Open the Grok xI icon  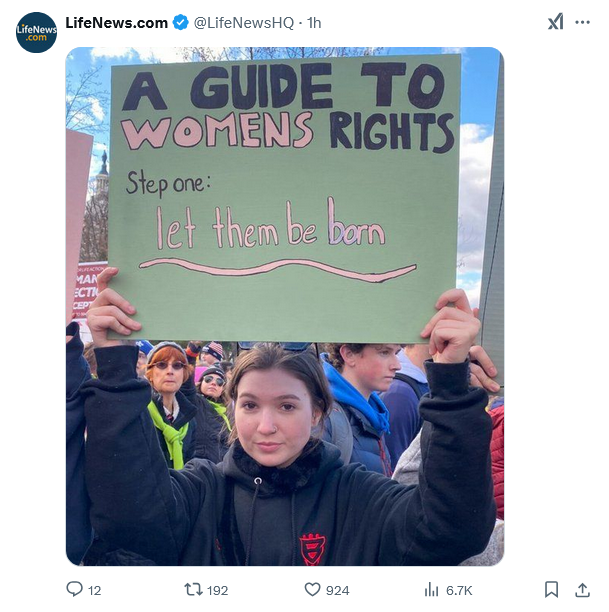click(x=555, y=22)
